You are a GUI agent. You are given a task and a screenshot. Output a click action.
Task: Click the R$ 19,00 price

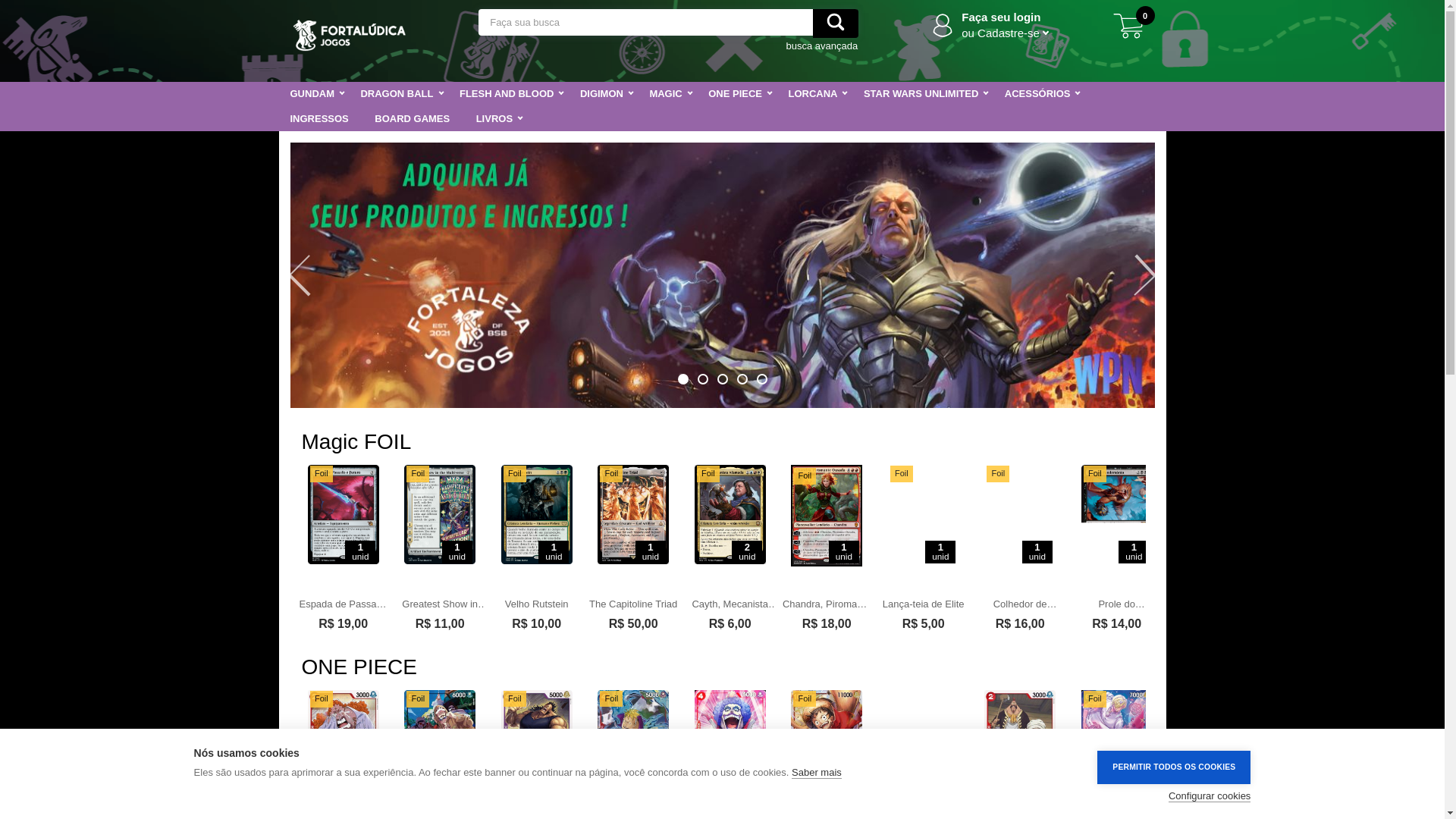click(343, 624)
